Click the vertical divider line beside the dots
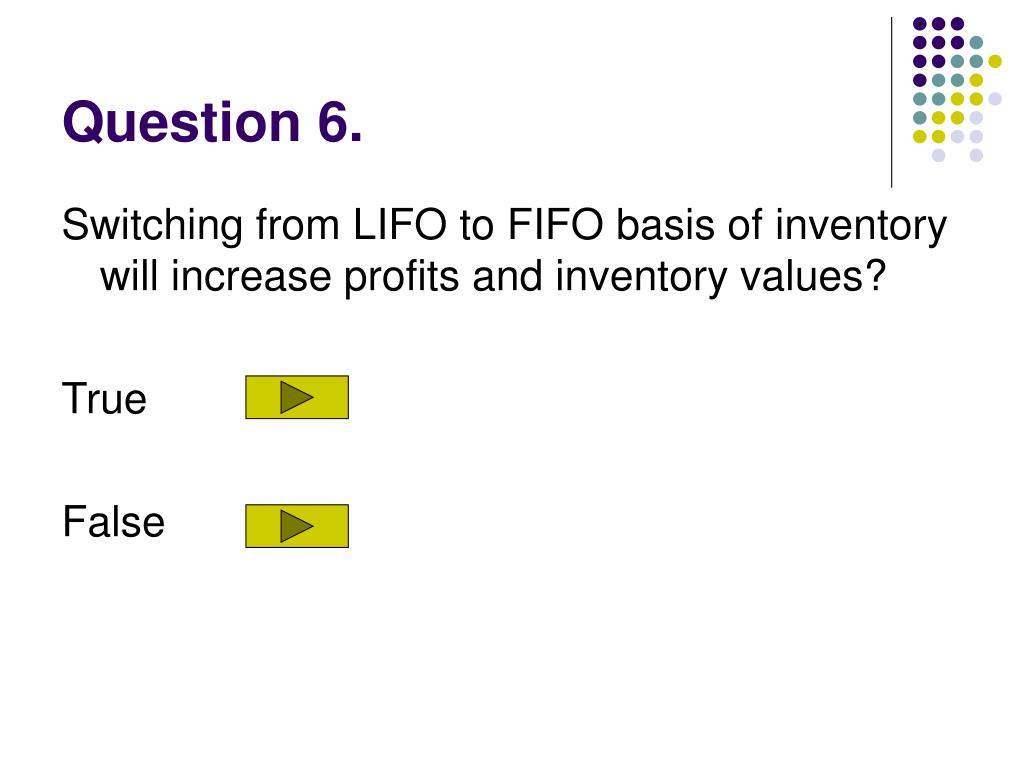Screen dimensions: 1024x768 891,103
